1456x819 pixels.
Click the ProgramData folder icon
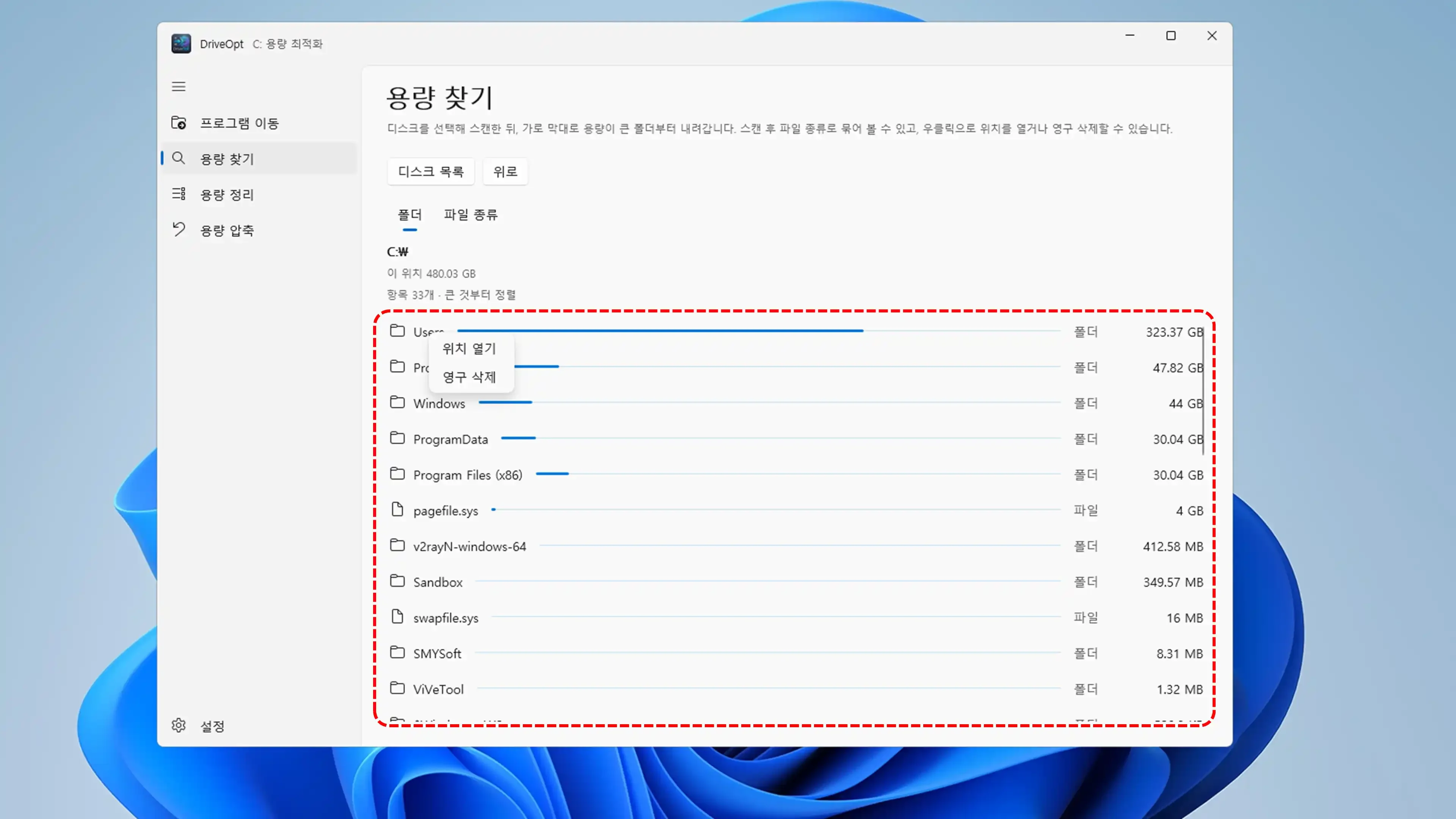pos(397,438)
